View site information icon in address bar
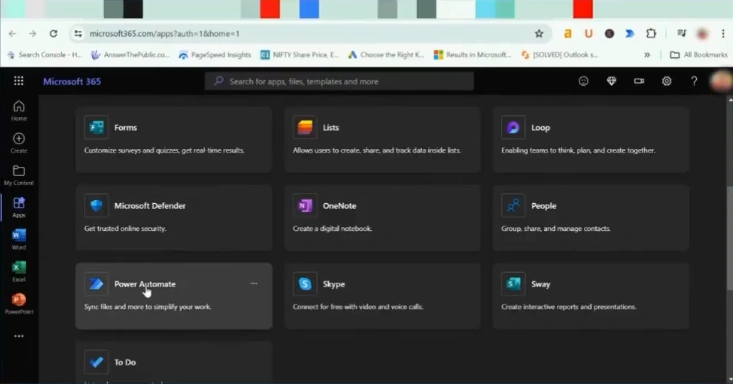The width and height of the screenshot is (733, 384). tap(78, 34)
